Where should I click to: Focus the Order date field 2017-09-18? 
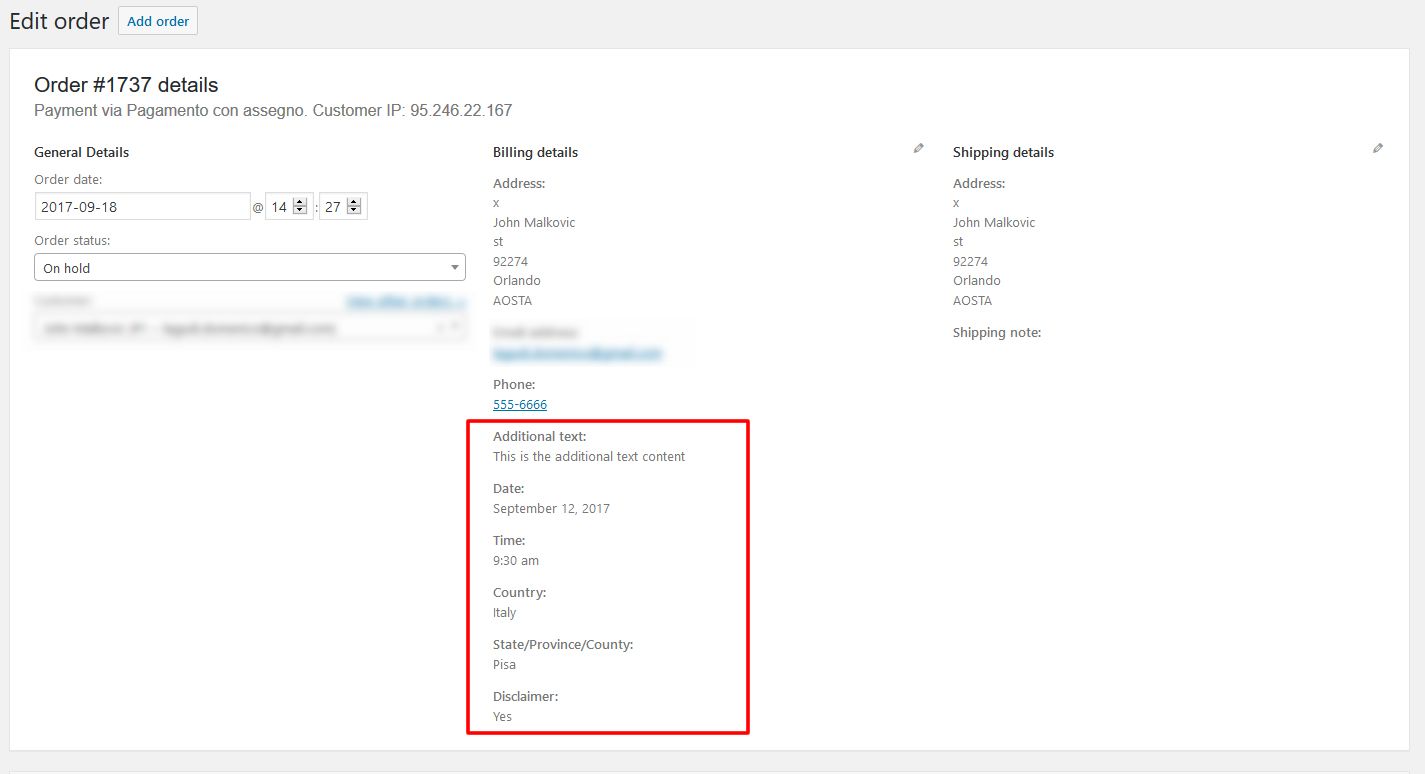pos(142,207)
